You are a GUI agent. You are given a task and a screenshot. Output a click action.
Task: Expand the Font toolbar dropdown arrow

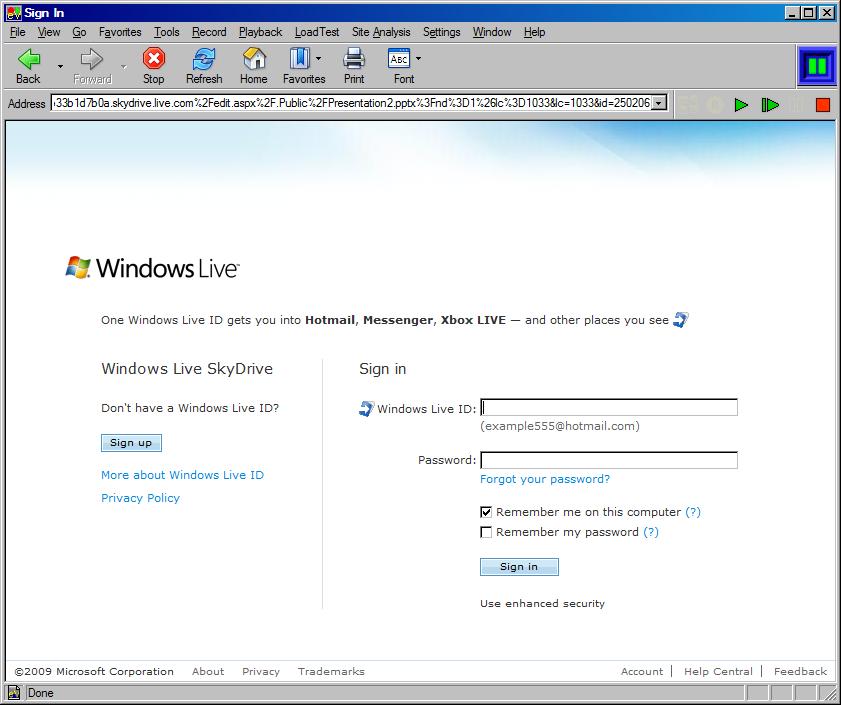418,58
